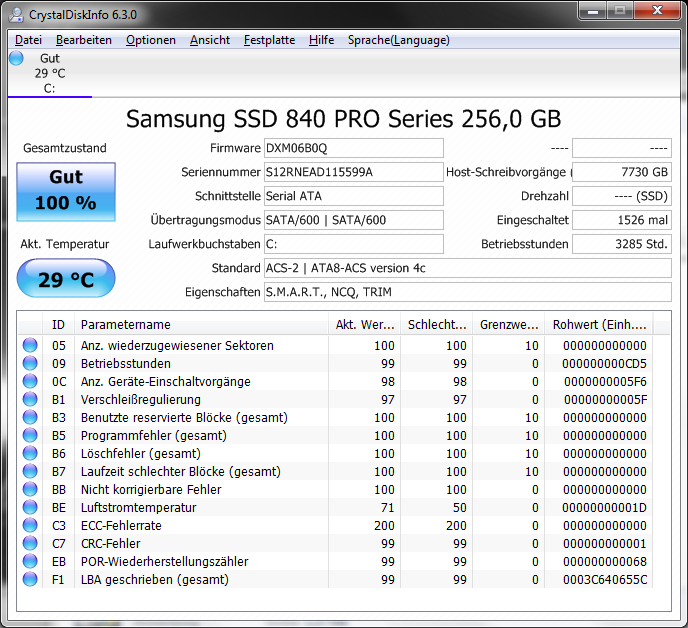Click the Schnittstelle field Serial ATA
This screenshot has width=688, height=628.
pos(354,196)
